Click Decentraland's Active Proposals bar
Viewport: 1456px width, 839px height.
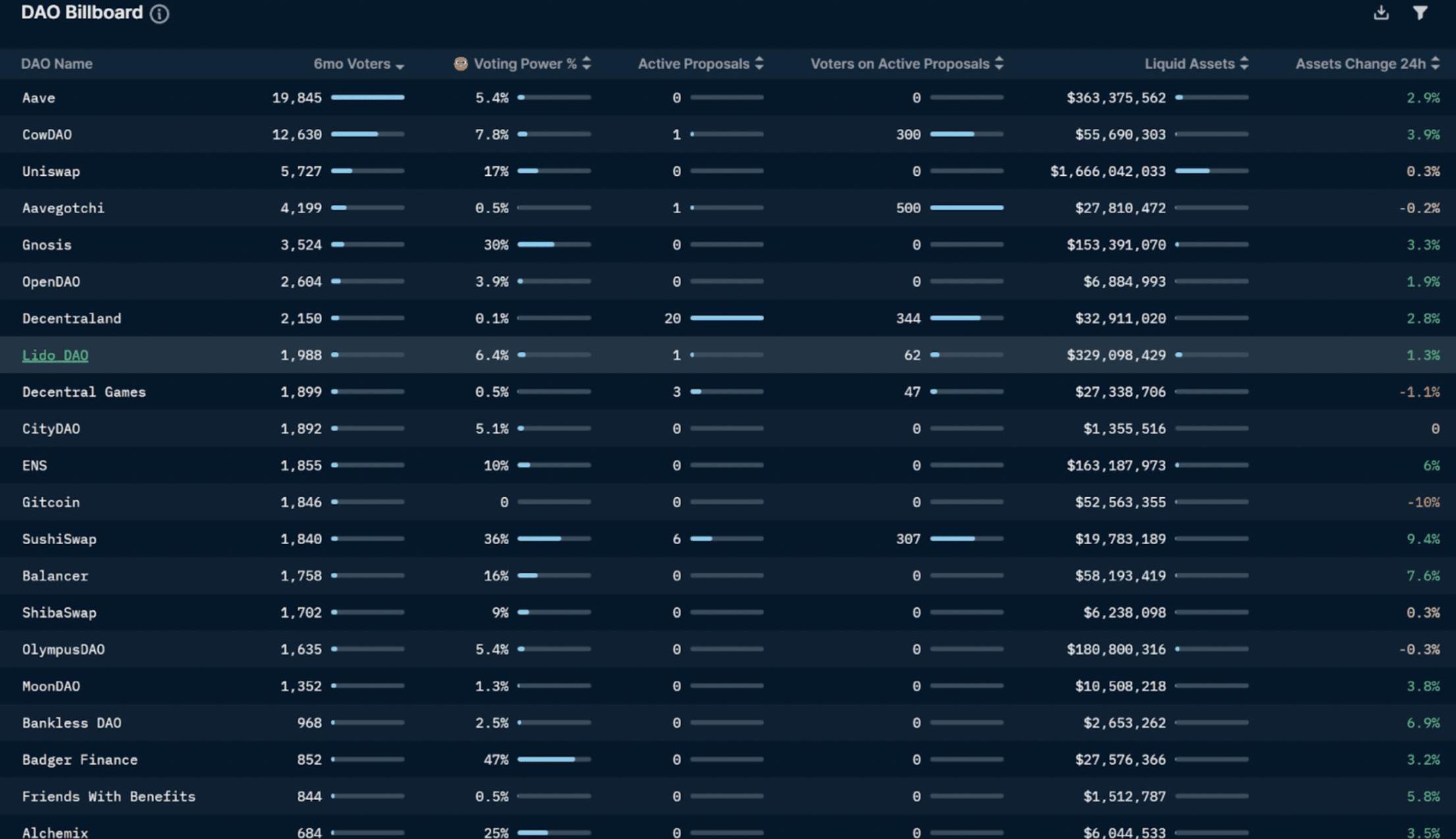727,318
